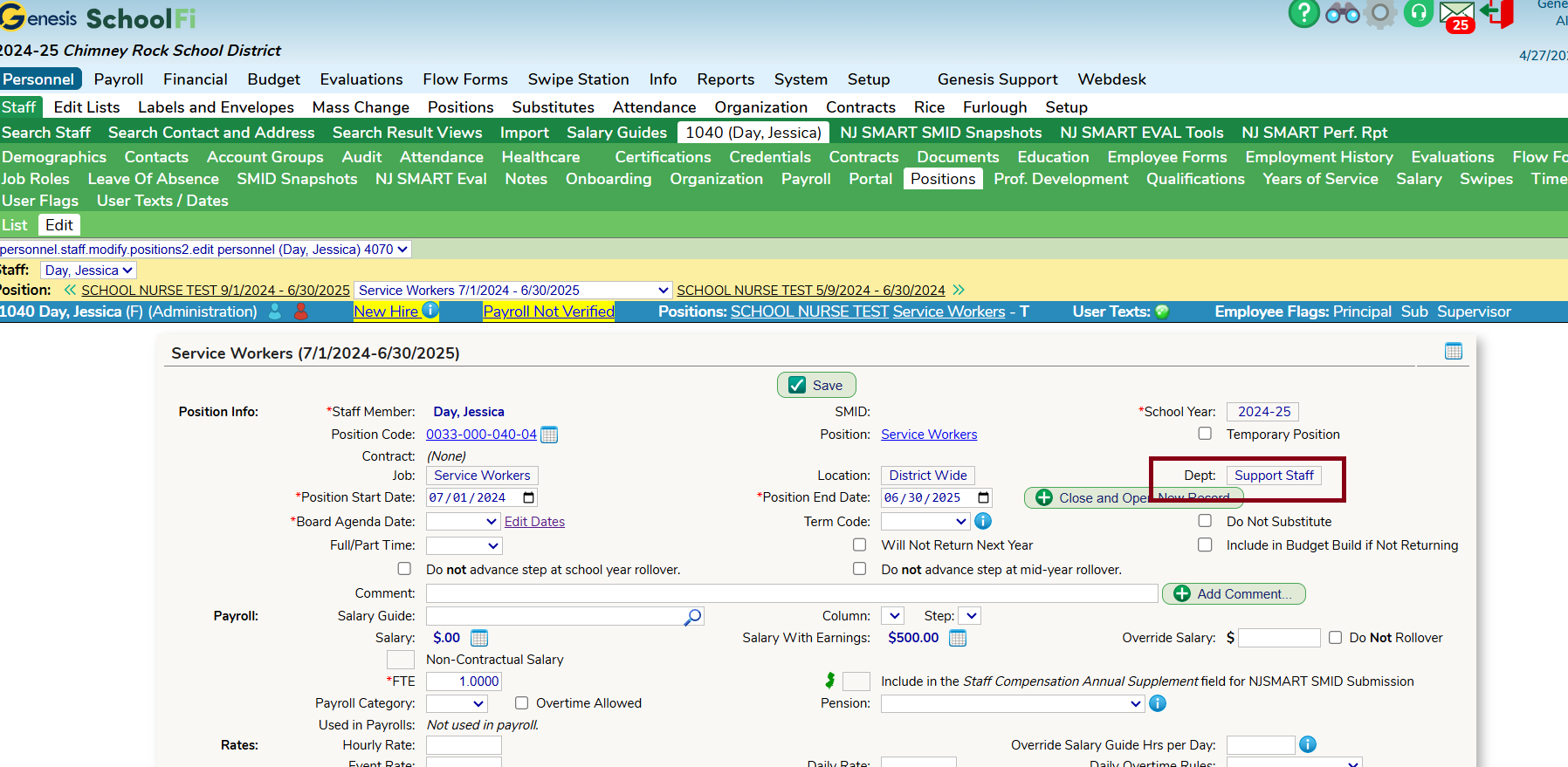Screen dimensions: 1568x767
Task: Open the Board Agenda Date dropdown
Action: point(464,522)
